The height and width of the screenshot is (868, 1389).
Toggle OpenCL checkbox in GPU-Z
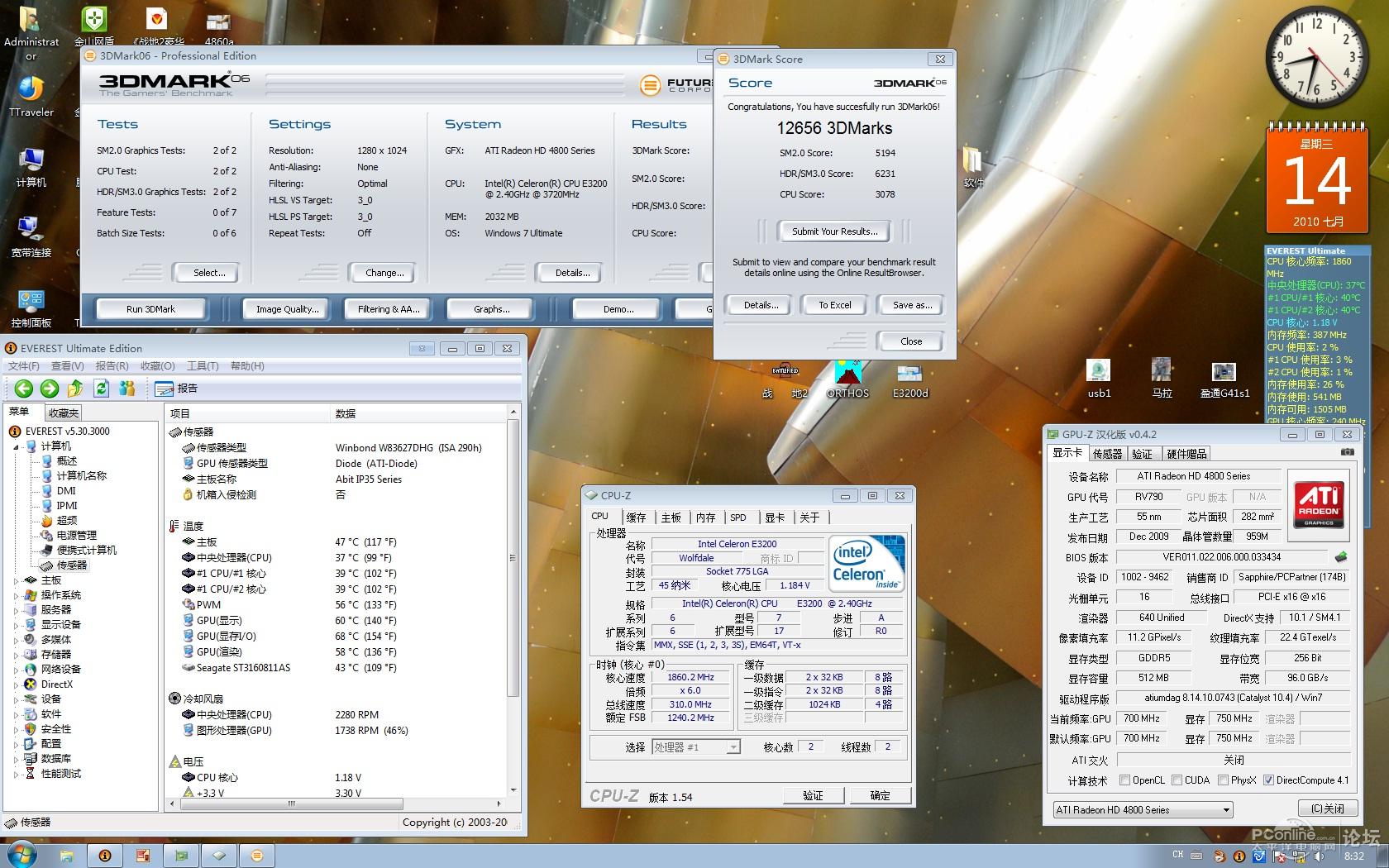(1124, 780)
